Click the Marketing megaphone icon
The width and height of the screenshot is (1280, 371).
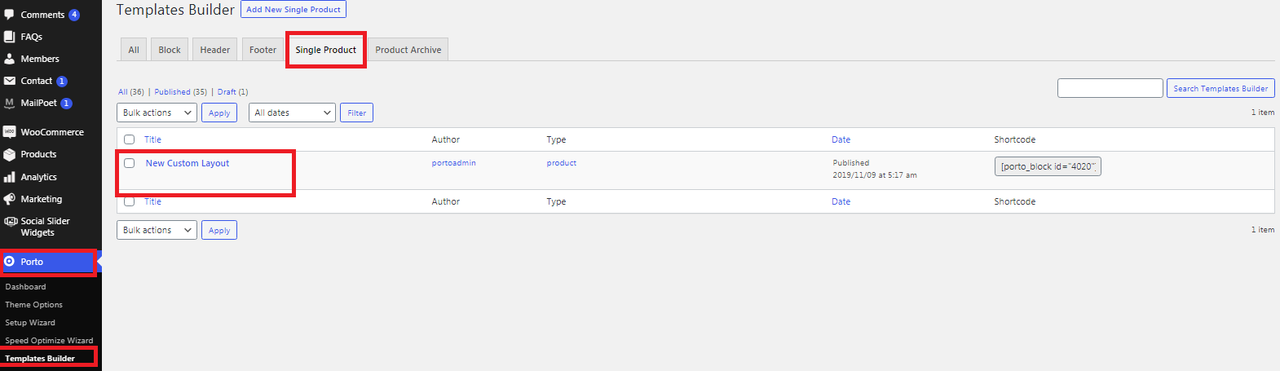point(9,199)
